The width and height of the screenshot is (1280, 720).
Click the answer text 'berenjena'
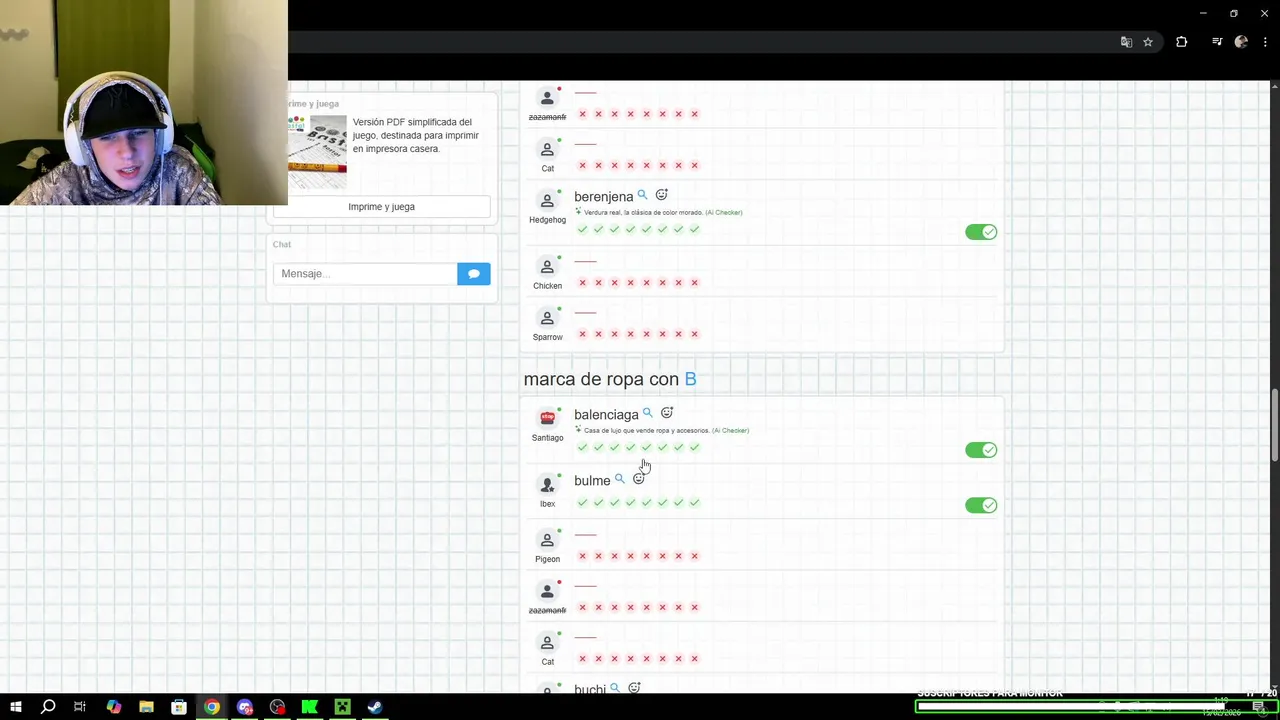tap(603, 197)
